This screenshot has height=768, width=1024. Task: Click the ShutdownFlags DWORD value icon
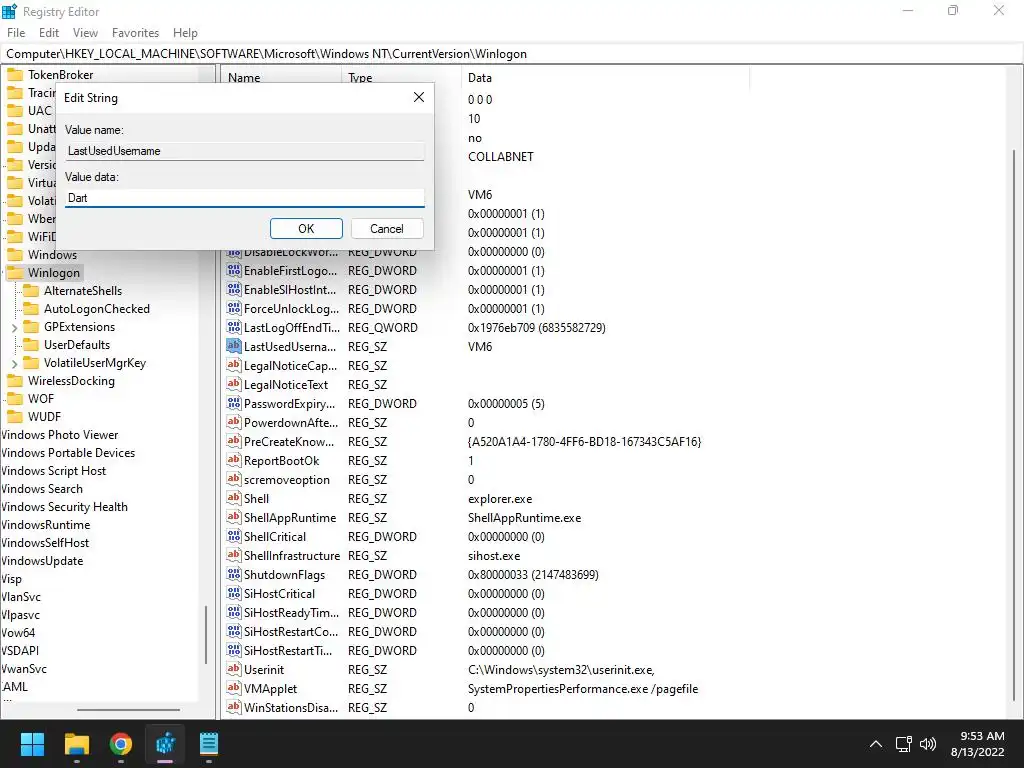click(x=234, y=574)
